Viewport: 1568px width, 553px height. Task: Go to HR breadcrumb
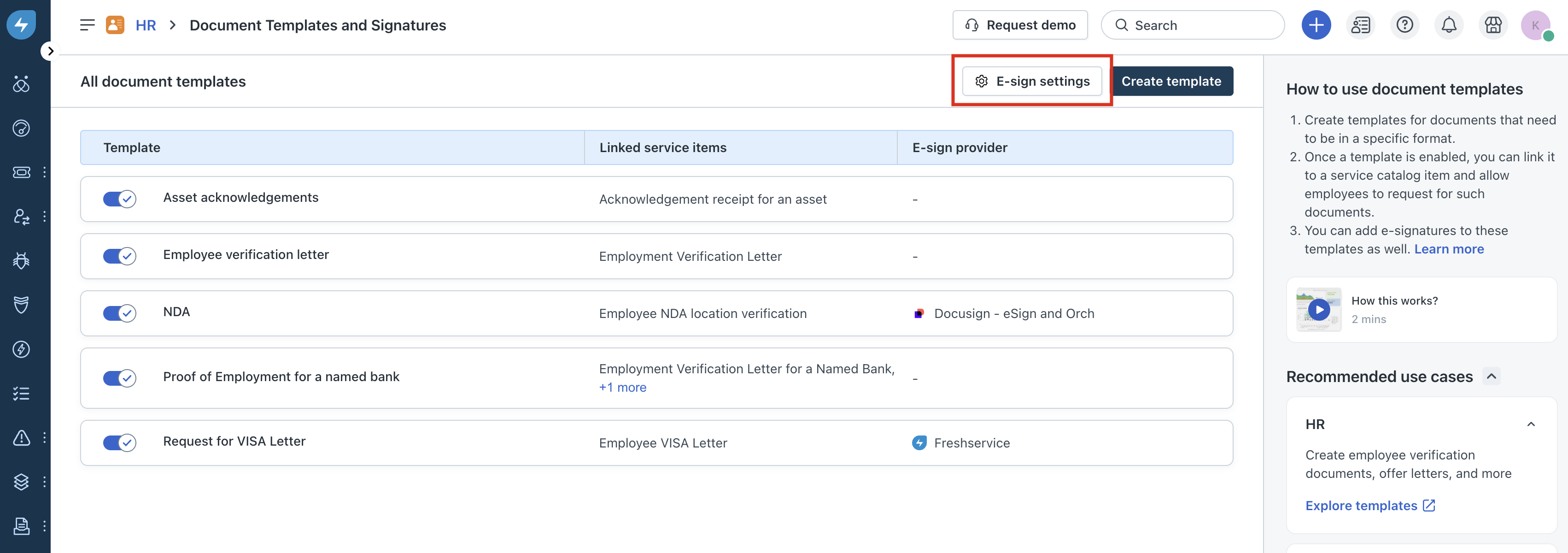[x=146, y=25]
